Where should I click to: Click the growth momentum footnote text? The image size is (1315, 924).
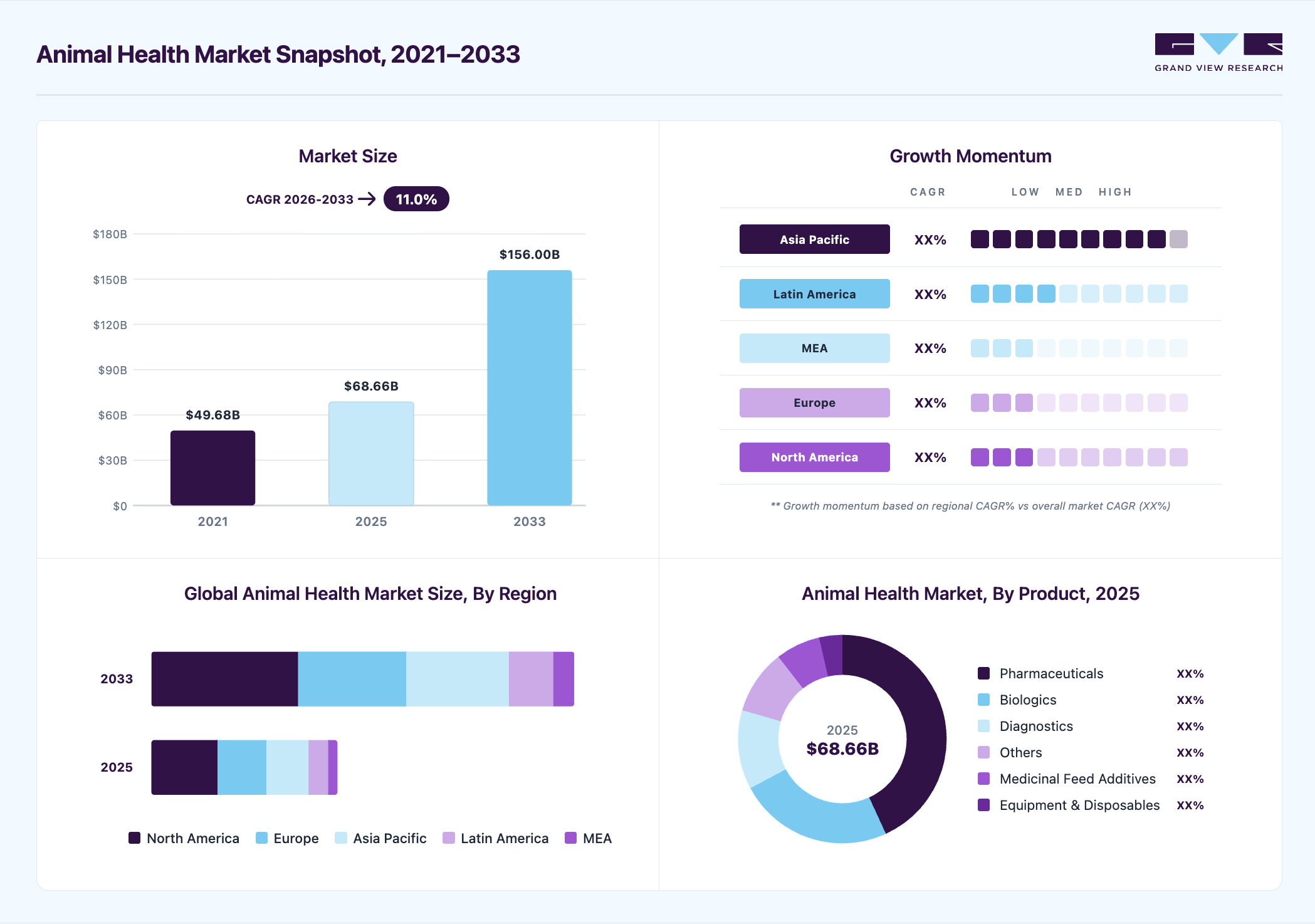coord(970,506)
